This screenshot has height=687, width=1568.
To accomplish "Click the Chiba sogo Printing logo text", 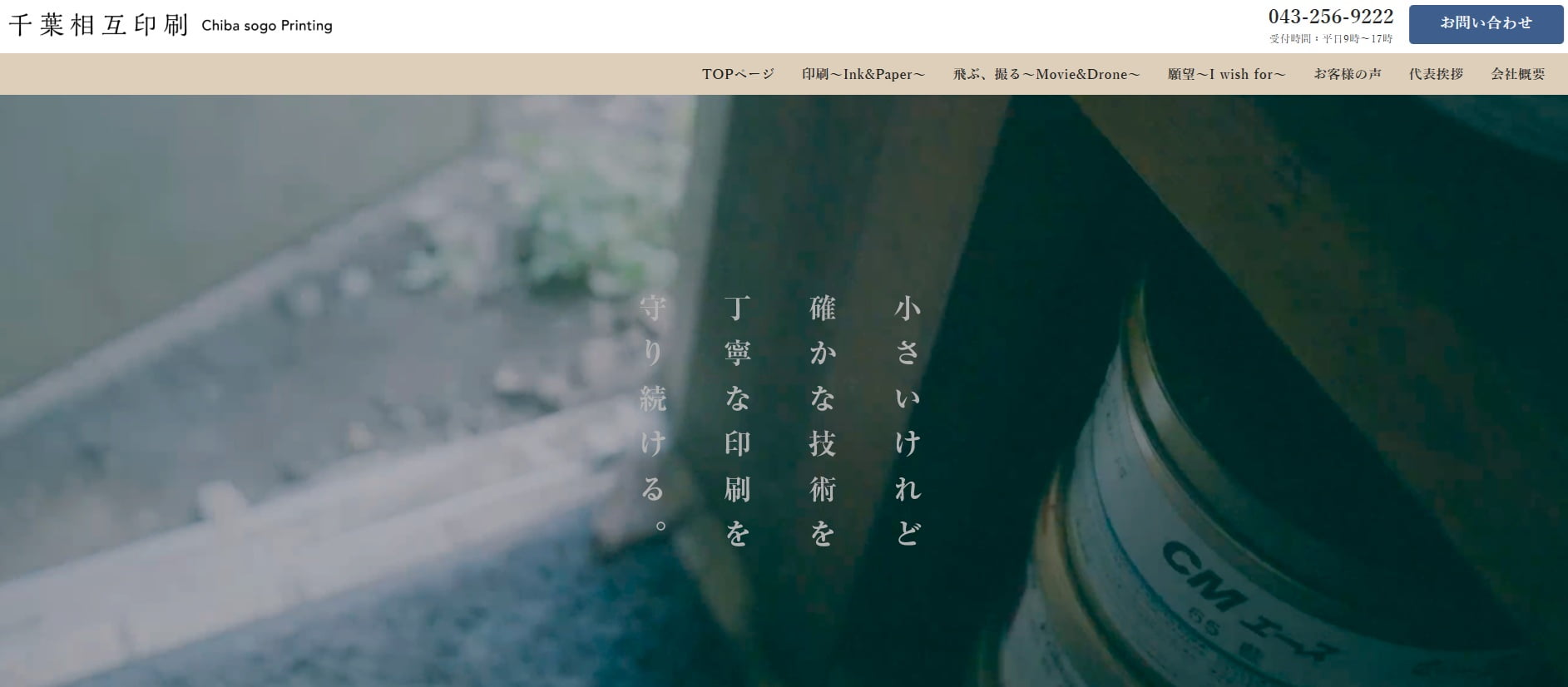I will pos(267,26).
